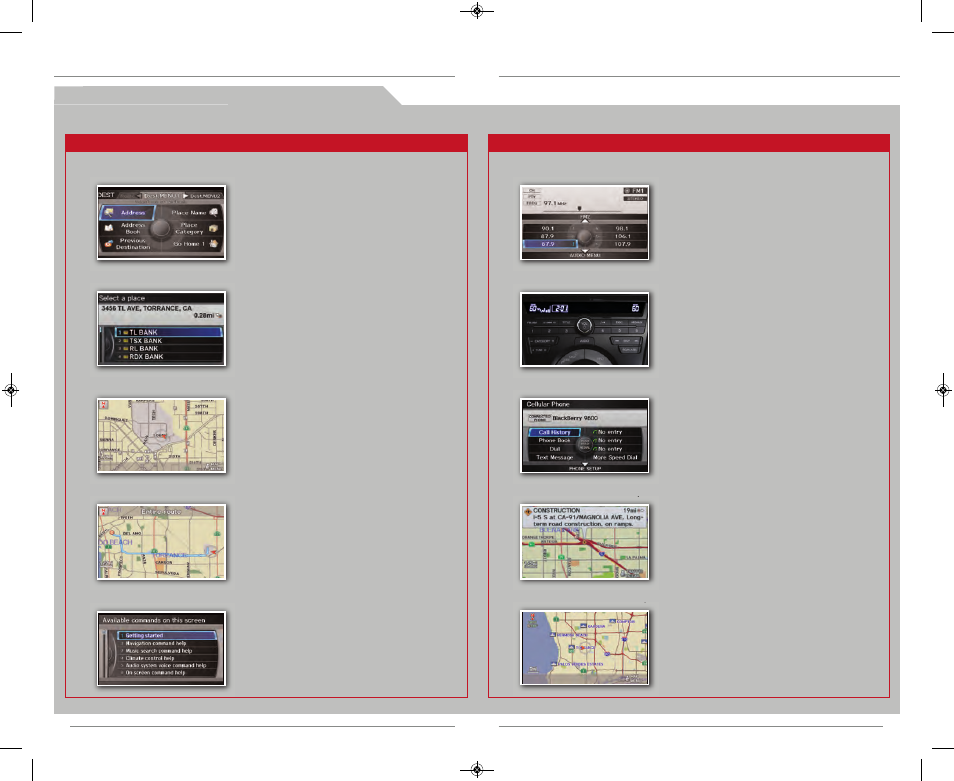The width and height of the screenshot is (954, 781).
Task: Click the Go Home house icon
Action: pyautogui.click(x=214, y=244)
